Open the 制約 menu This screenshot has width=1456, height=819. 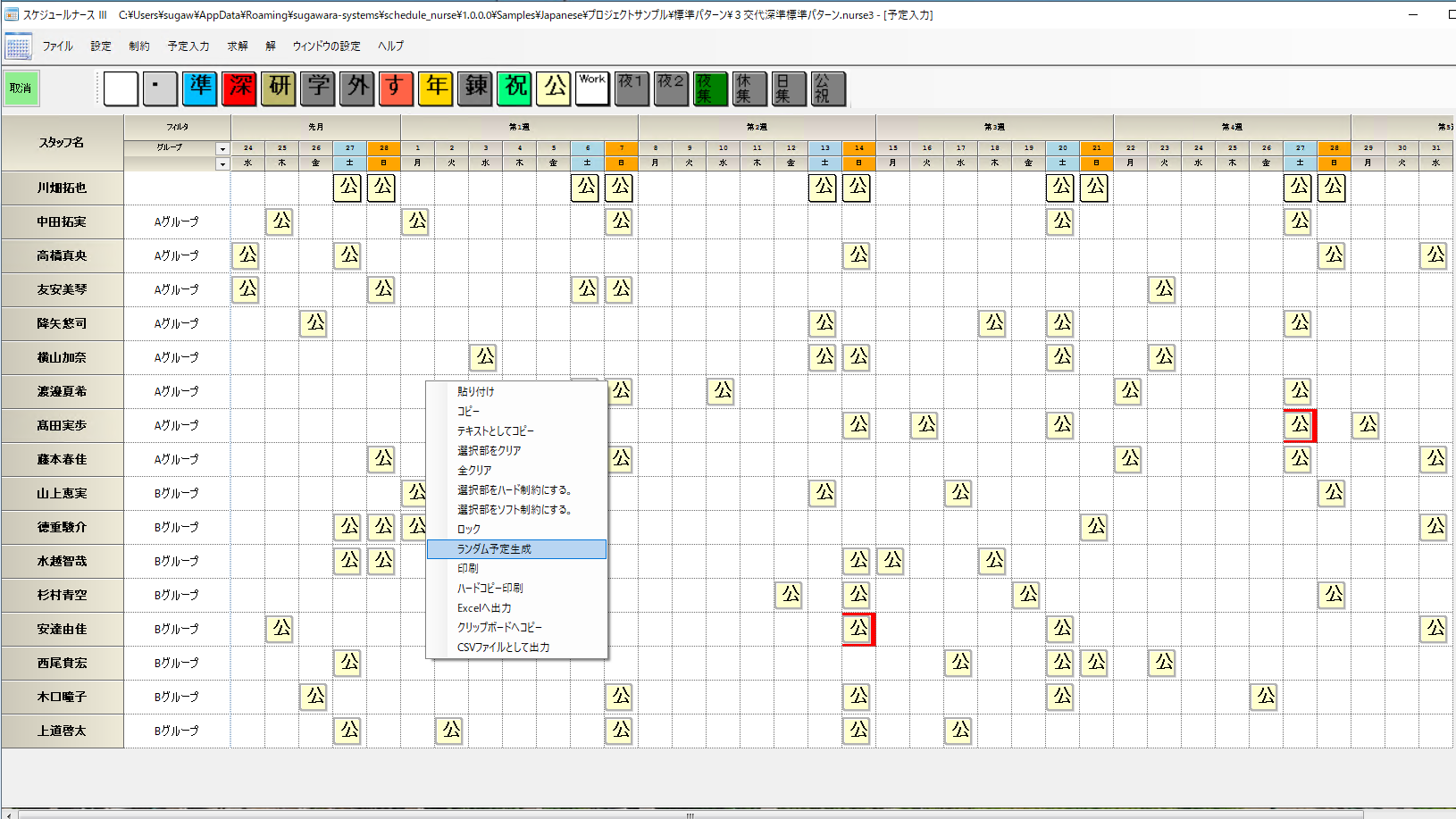tap(139, 46)
